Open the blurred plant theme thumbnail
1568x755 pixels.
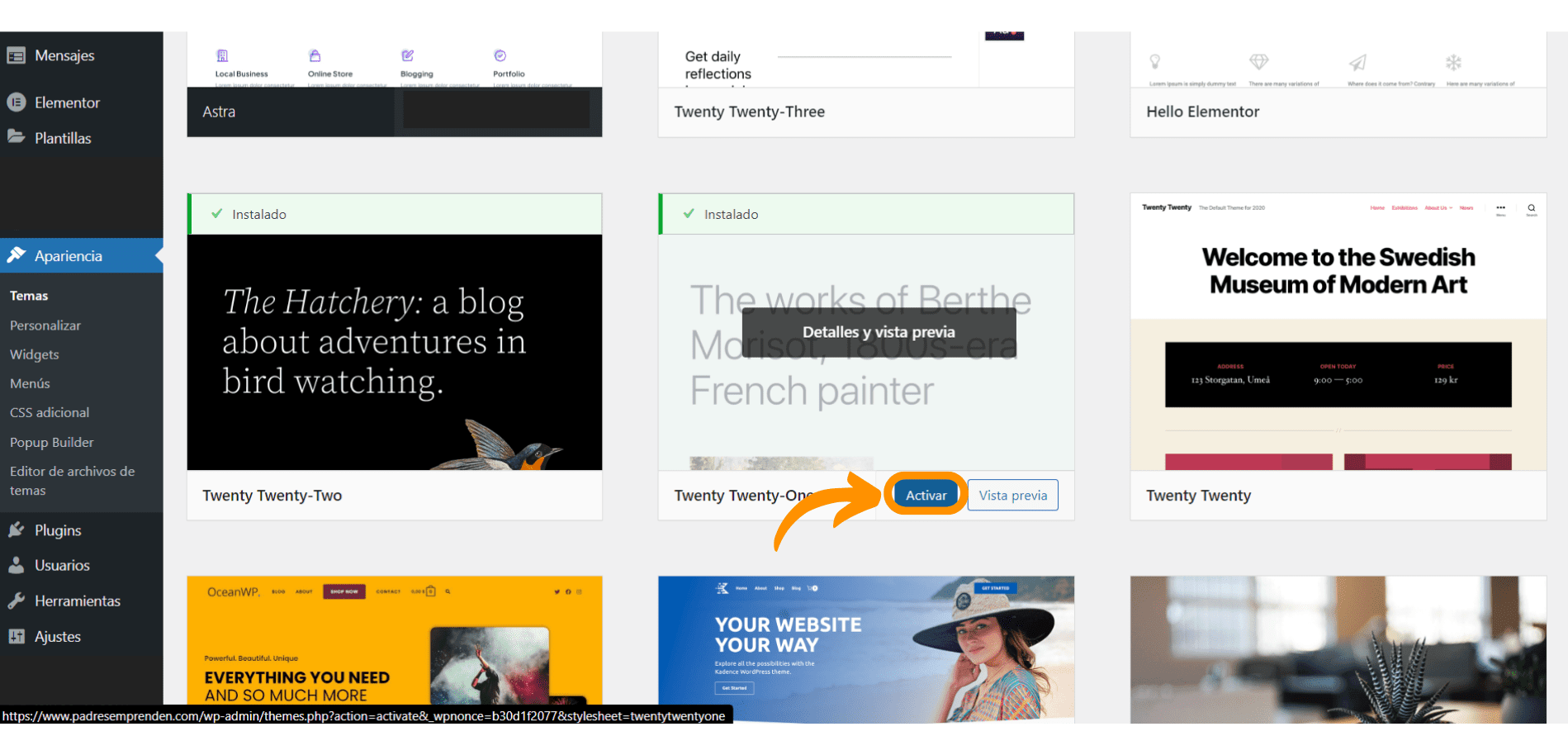click(1338, 649)
